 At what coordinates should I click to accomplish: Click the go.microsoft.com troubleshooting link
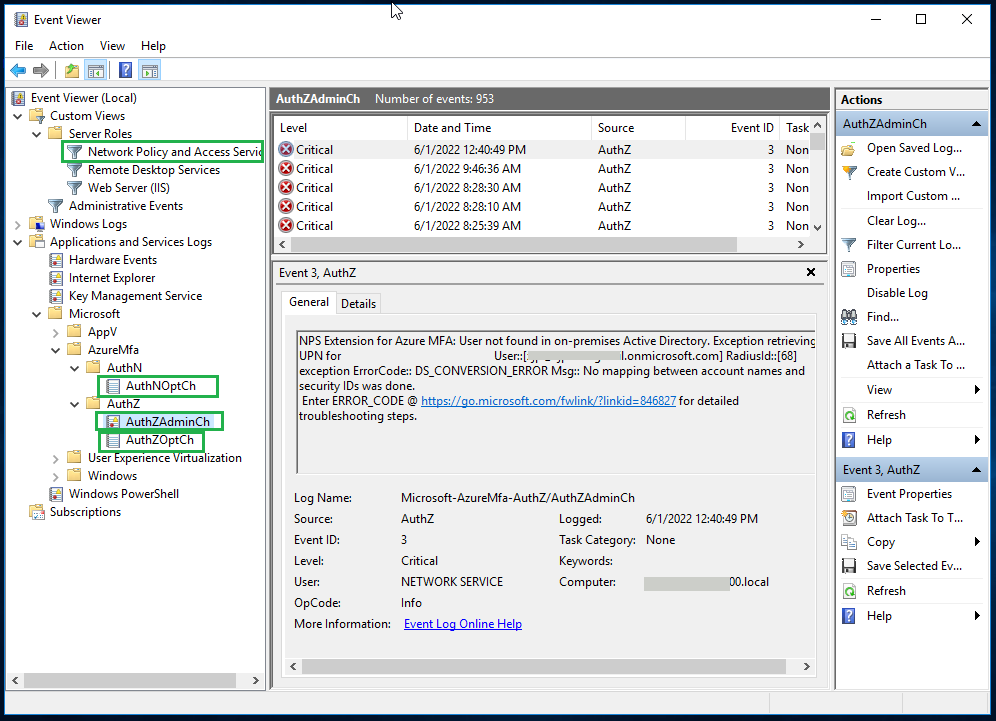pyautogui.click(x=548, y=400)
